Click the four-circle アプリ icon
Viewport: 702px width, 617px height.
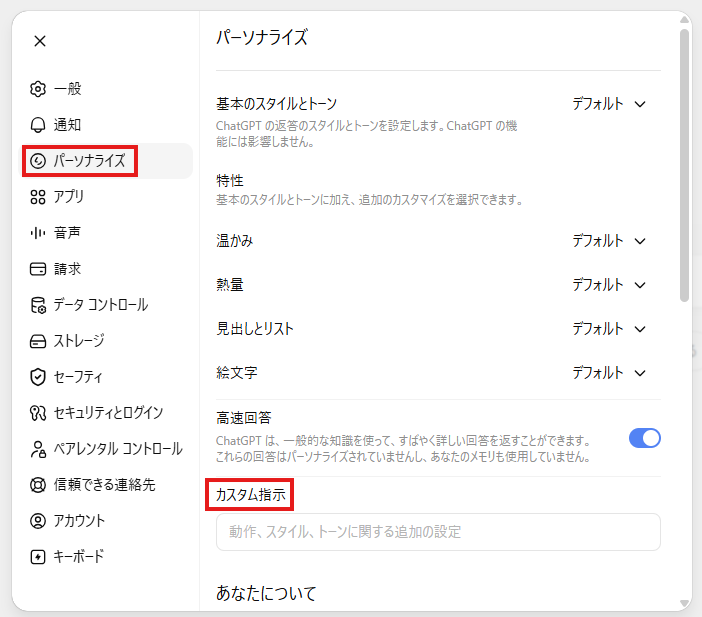coord(38,197)
